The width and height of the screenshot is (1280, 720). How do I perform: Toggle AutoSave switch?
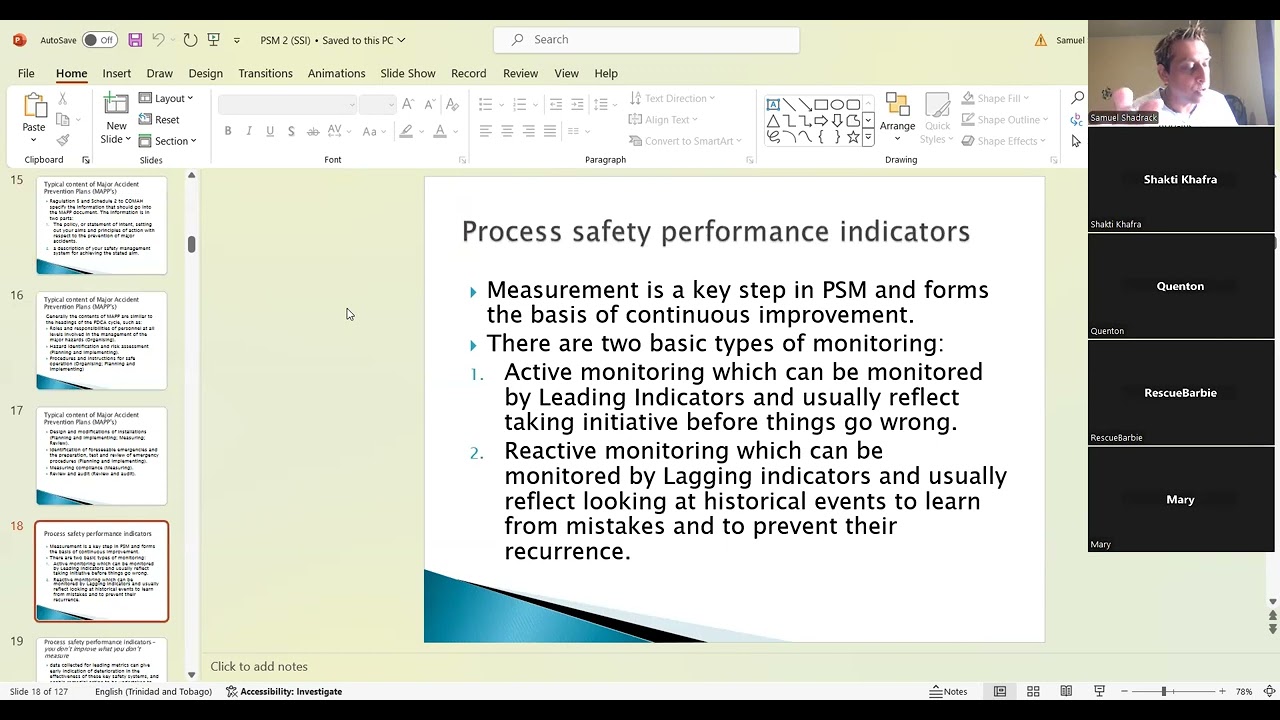pos(99,40)
